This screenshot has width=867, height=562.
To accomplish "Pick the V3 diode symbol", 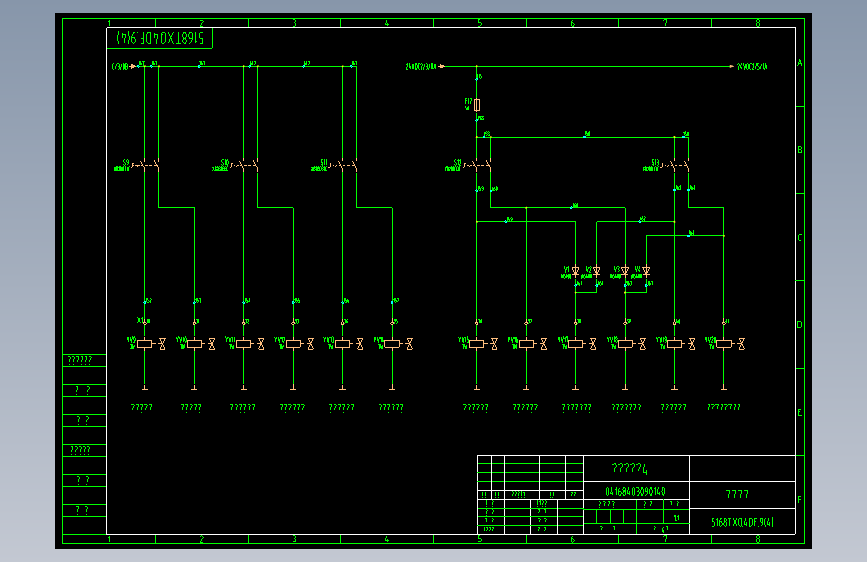I will [x=625, y=271].
